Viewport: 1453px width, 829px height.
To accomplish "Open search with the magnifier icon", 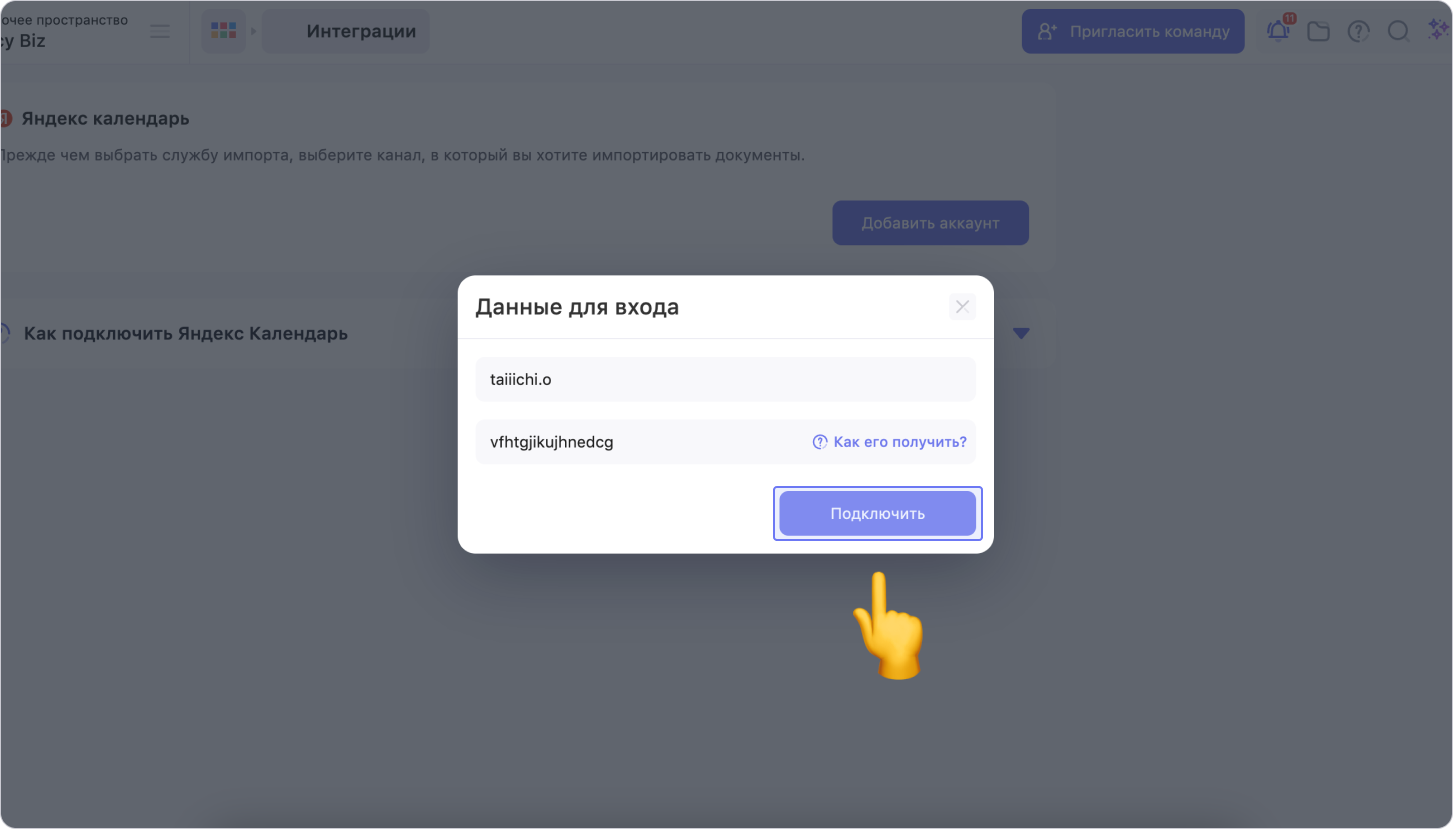I will click(x=1398, y=31).
